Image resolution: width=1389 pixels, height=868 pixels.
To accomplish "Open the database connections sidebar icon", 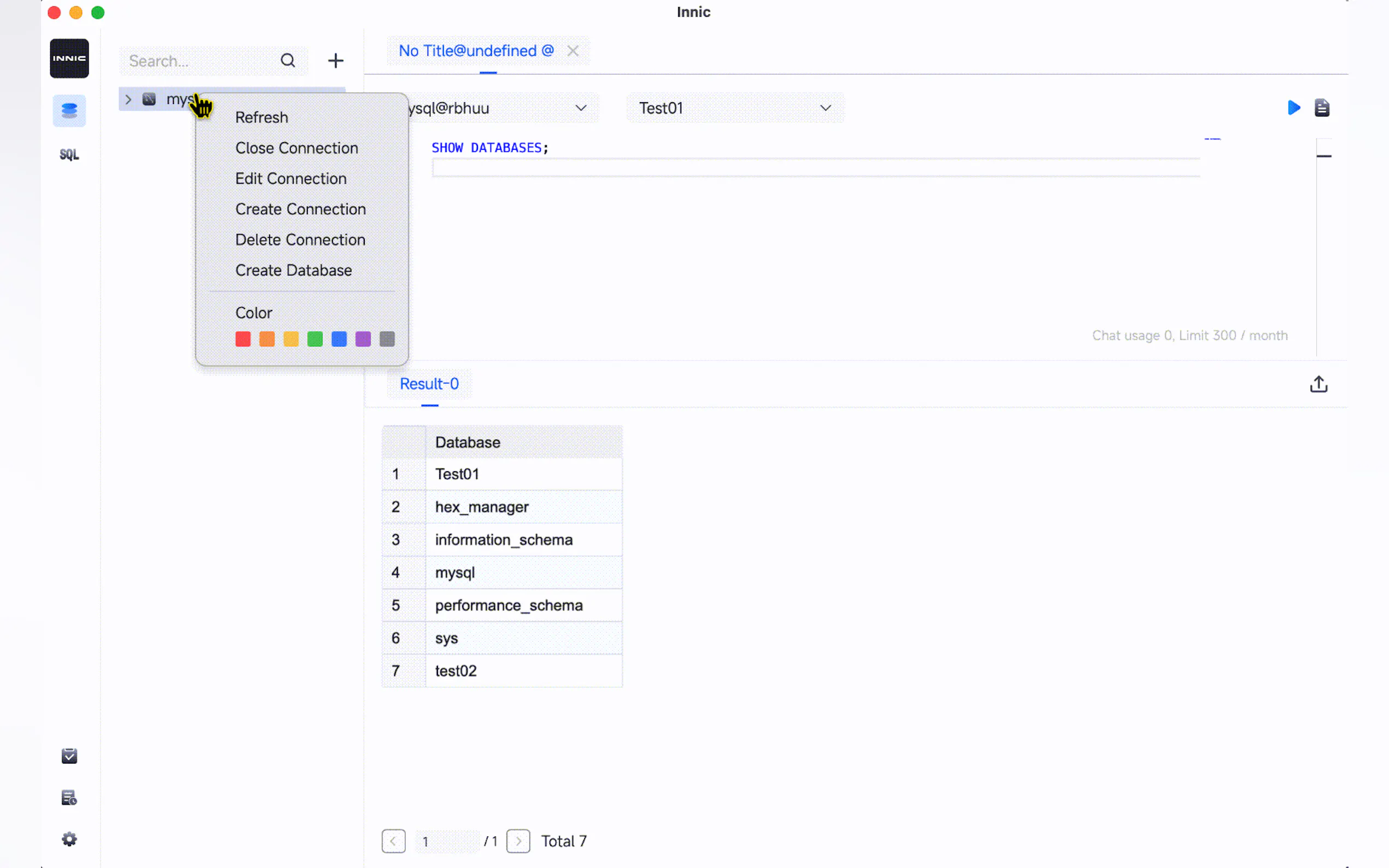I will [69, 110].
